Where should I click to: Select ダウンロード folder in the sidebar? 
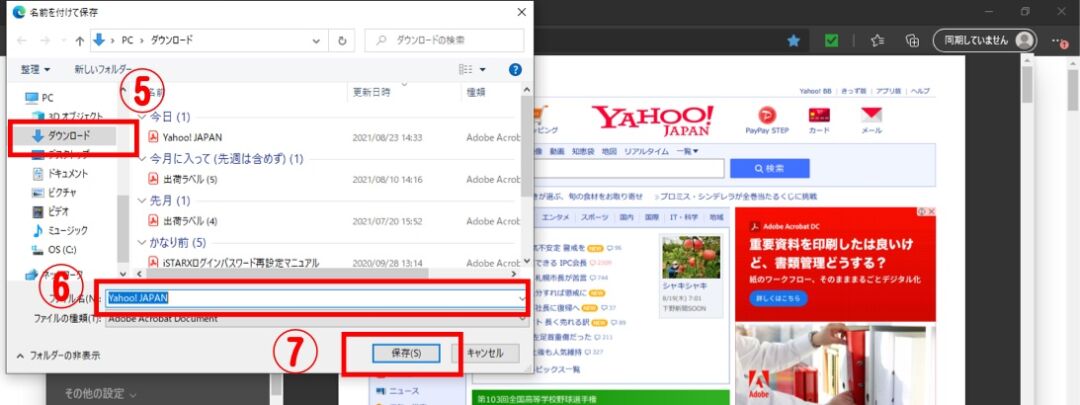pyautogui.click(x=68, y=136)
